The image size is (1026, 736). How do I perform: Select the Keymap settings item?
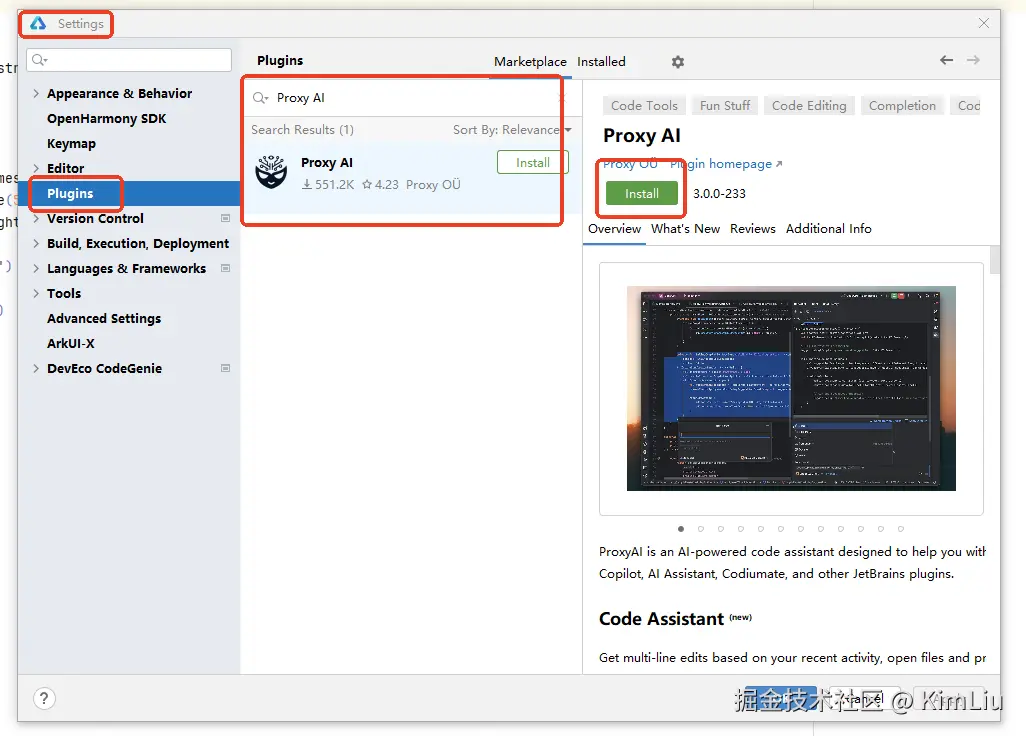(x=71, y=143)
